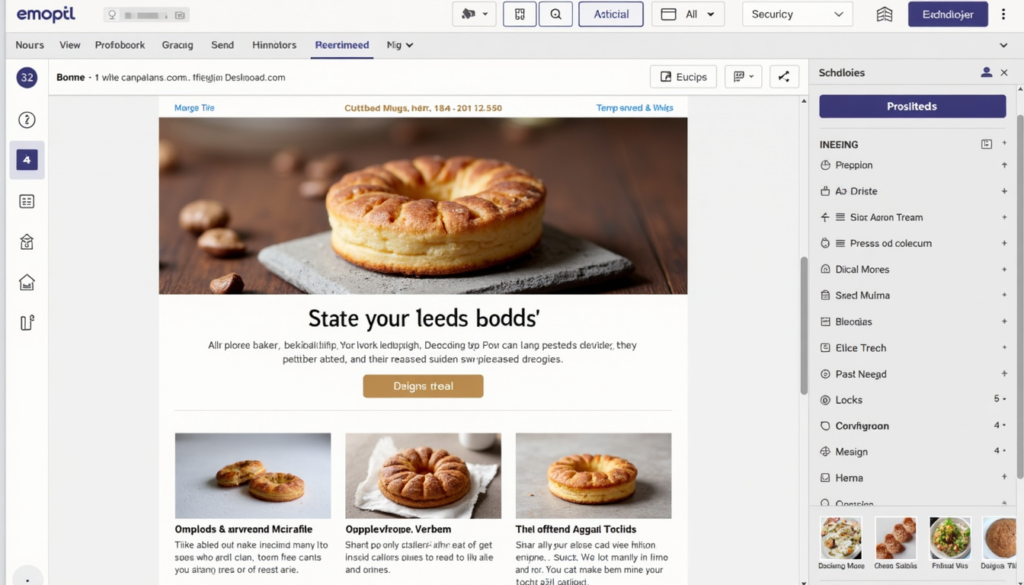Expand the Mesign row in side panel
Image resolution: width=1024 pixels, height=585 pixels.
1002,452
